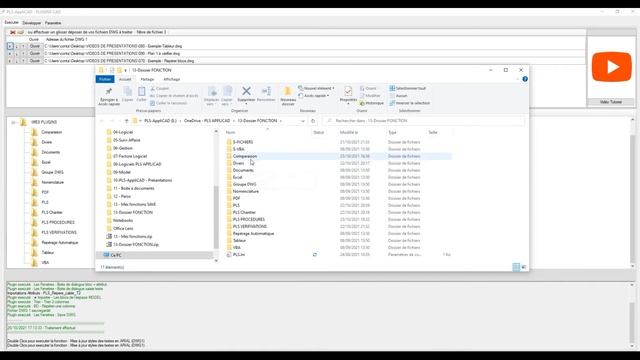This screenshot has height=360, width=640.
Task: Click the red X icon above the DWG list
Action: [13, 32]
